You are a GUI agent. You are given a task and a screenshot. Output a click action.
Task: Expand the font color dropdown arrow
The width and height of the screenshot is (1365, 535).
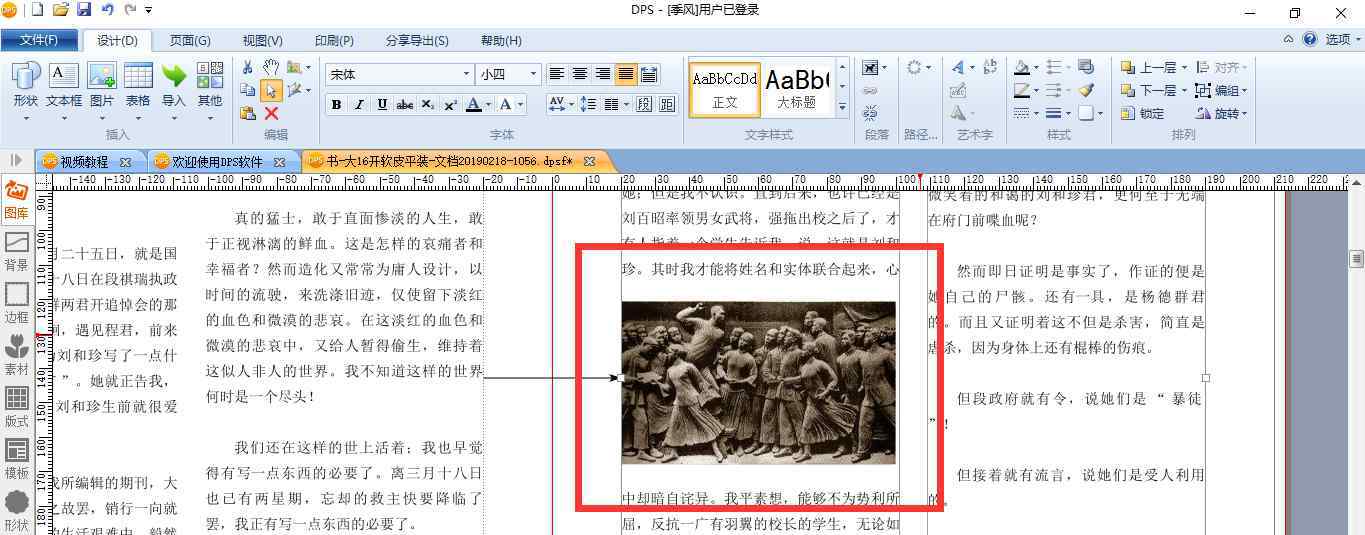(x=488, y=104)
